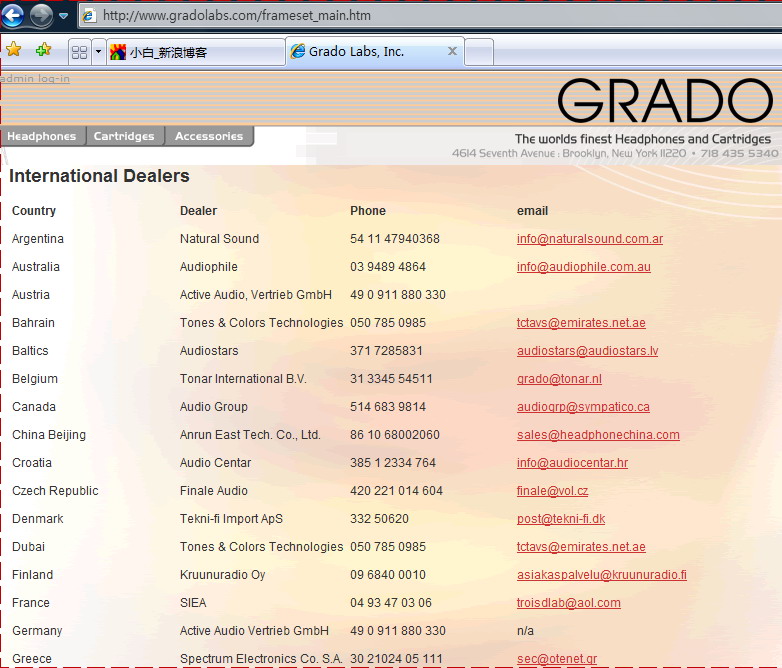Click sales@headphonechina.com email link

point(598,435)
